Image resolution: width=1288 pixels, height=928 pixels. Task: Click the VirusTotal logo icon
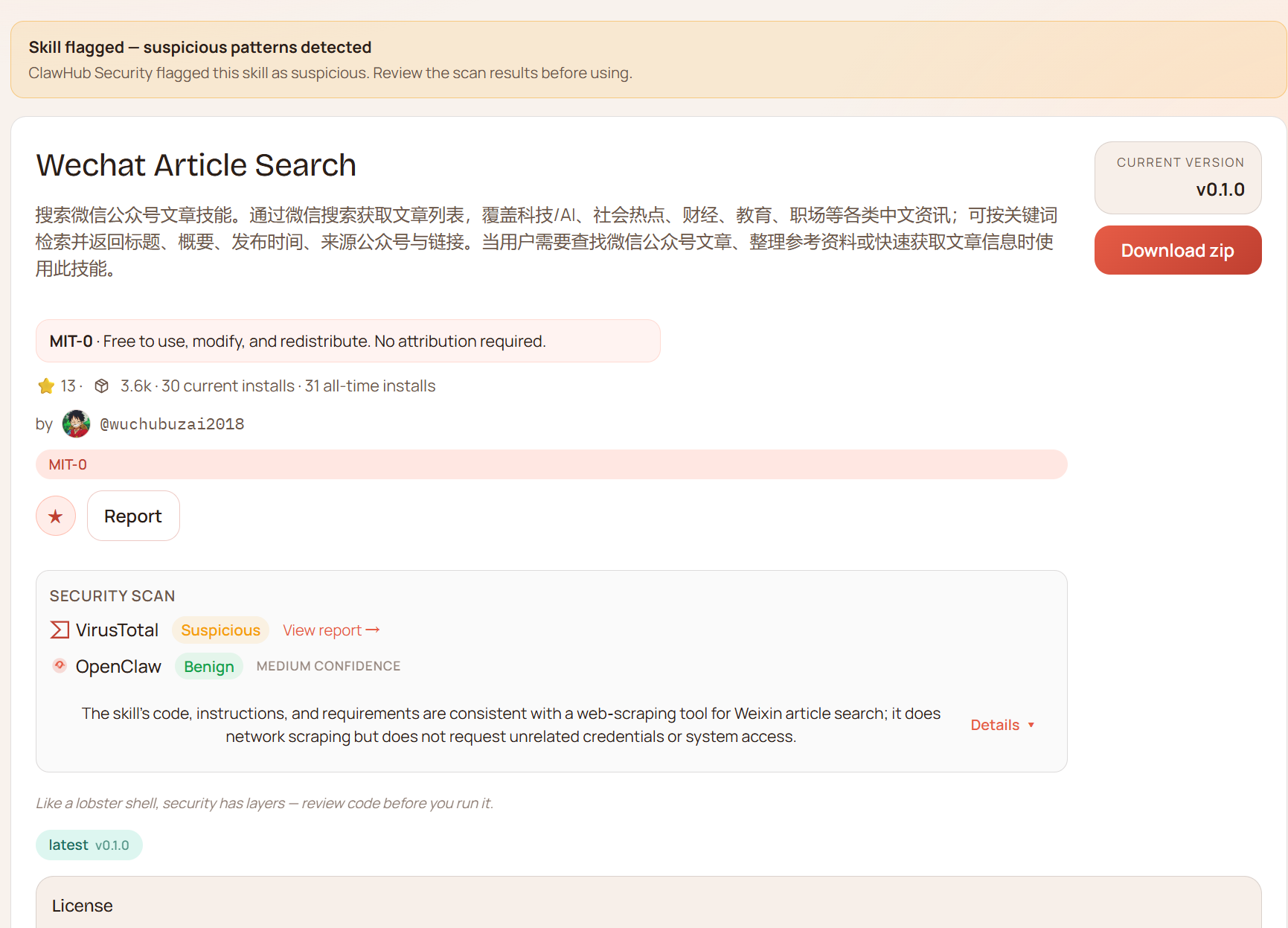pyautogui.click(x=60, y=630)
